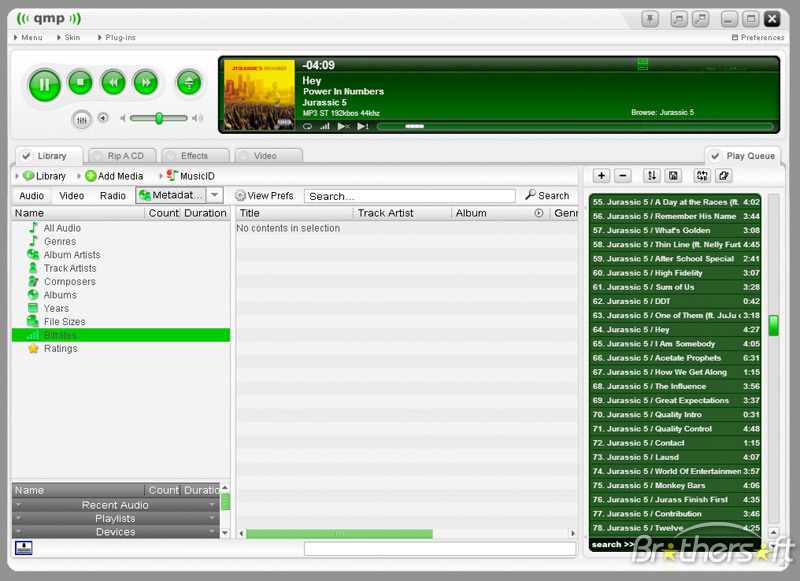Switch to compact mode with first resize icon
Viewport: 800px width, 581px height.
pos(679,19)
